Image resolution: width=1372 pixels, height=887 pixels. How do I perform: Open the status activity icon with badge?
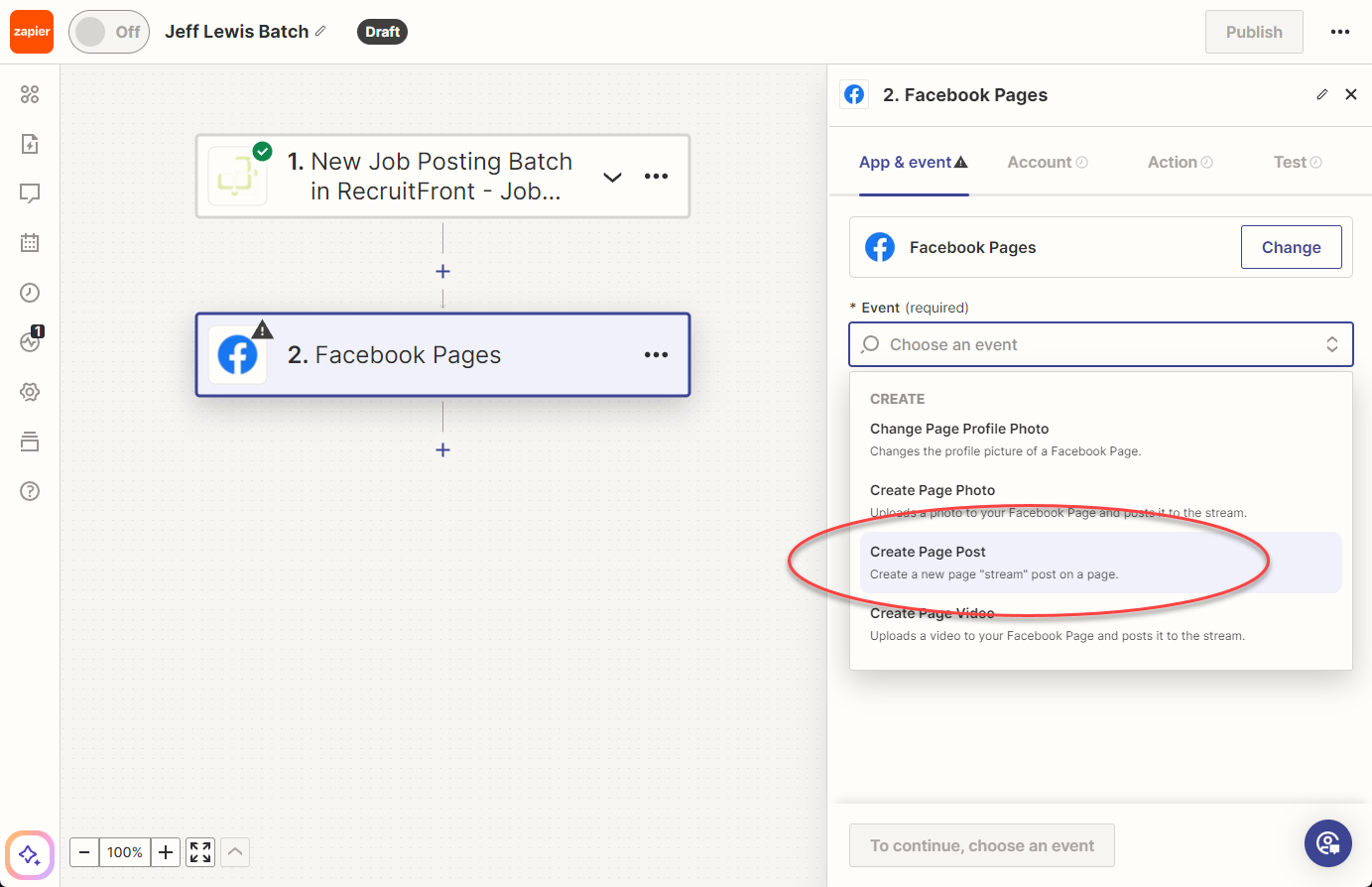(30, 342)
